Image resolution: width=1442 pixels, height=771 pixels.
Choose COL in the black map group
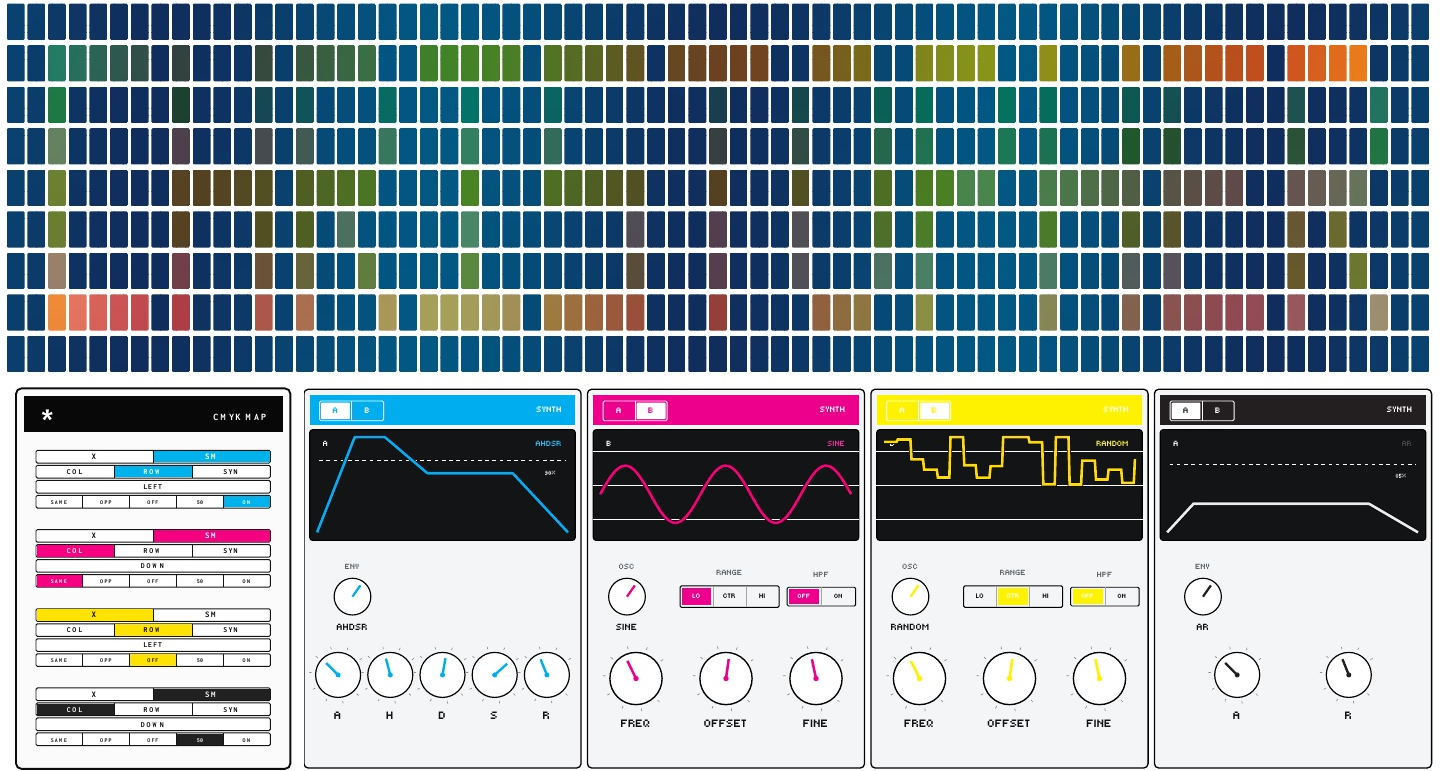coord(75,709)
